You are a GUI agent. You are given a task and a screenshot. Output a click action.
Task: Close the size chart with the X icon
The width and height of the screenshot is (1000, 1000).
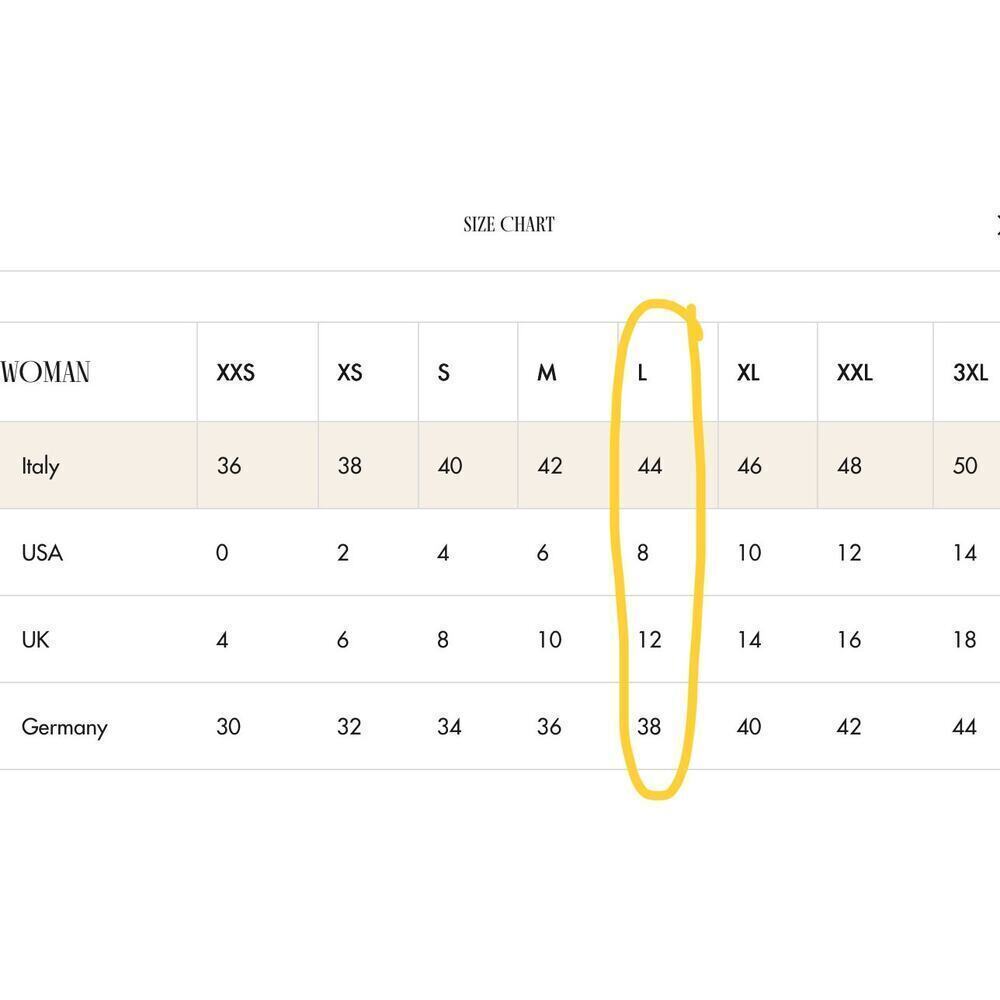997,224
